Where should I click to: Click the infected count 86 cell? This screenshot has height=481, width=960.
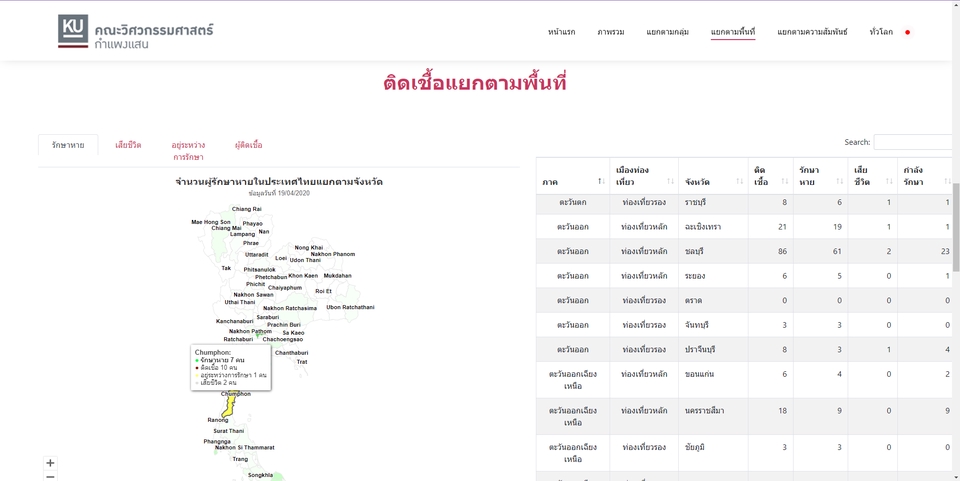[770, 251]
